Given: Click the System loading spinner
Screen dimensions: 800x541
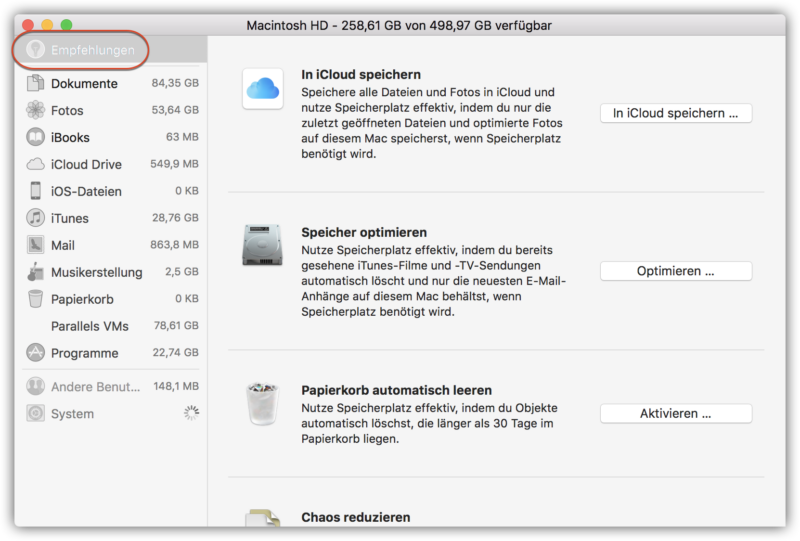Looking at the screenshot, I should pyautogui.click(x=191, y=413).
